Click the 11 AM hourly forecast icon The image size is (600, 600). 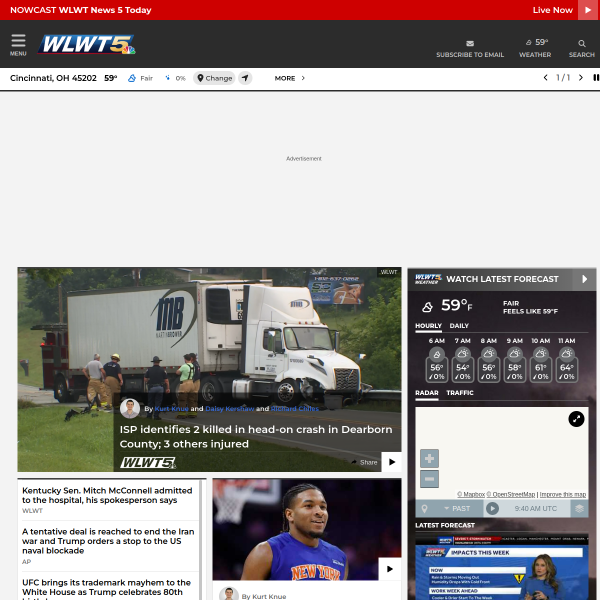[x=567, y=355]
